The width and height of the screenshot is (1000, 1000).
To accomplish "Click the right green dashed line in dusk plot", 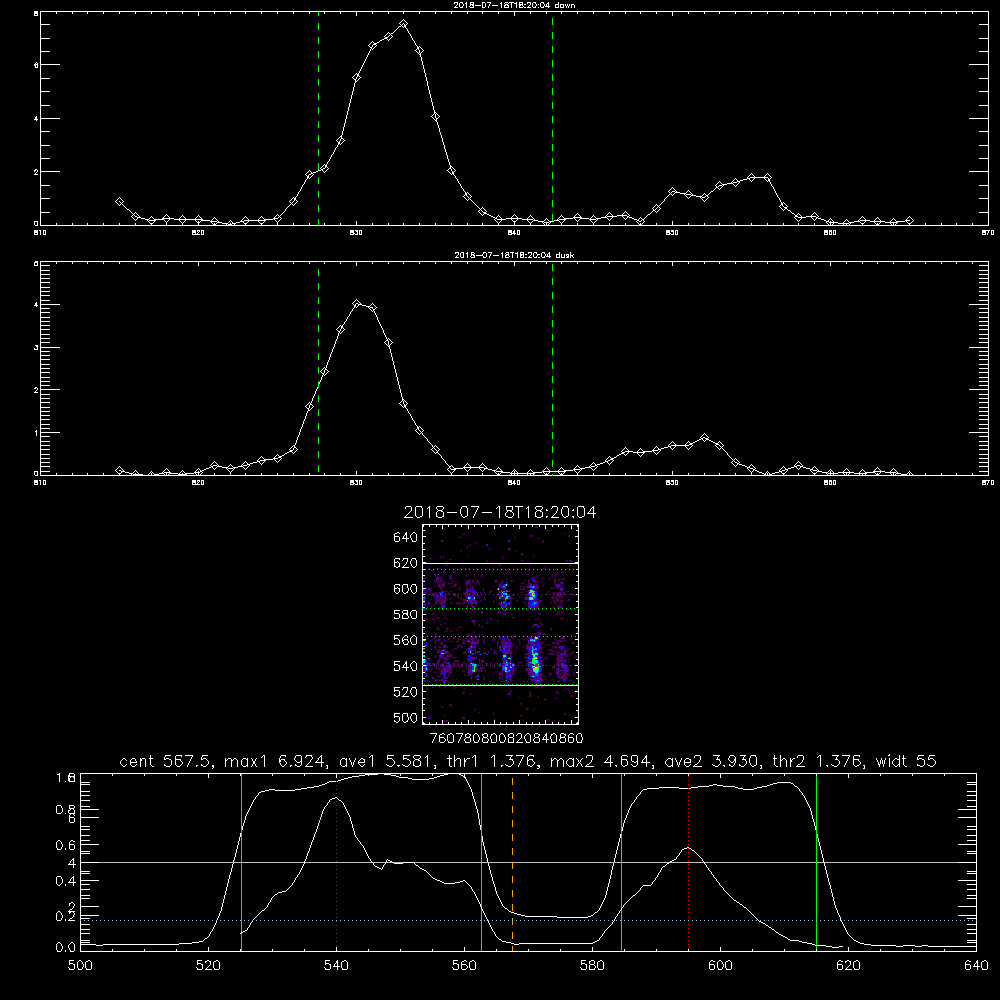I will [x=552, y=369].
